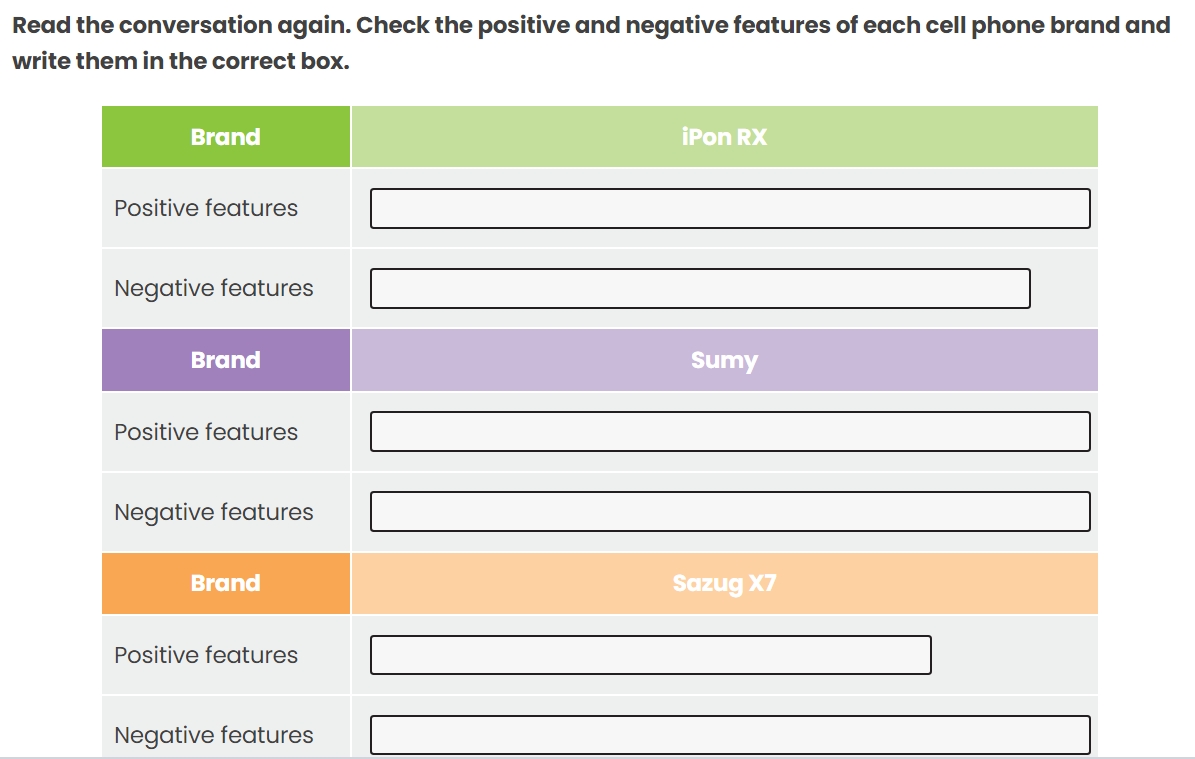Select the orange Sazug X7 header cell
Image resolution: width=1195 pixels, height=759 pixels.
pos(723,583)
